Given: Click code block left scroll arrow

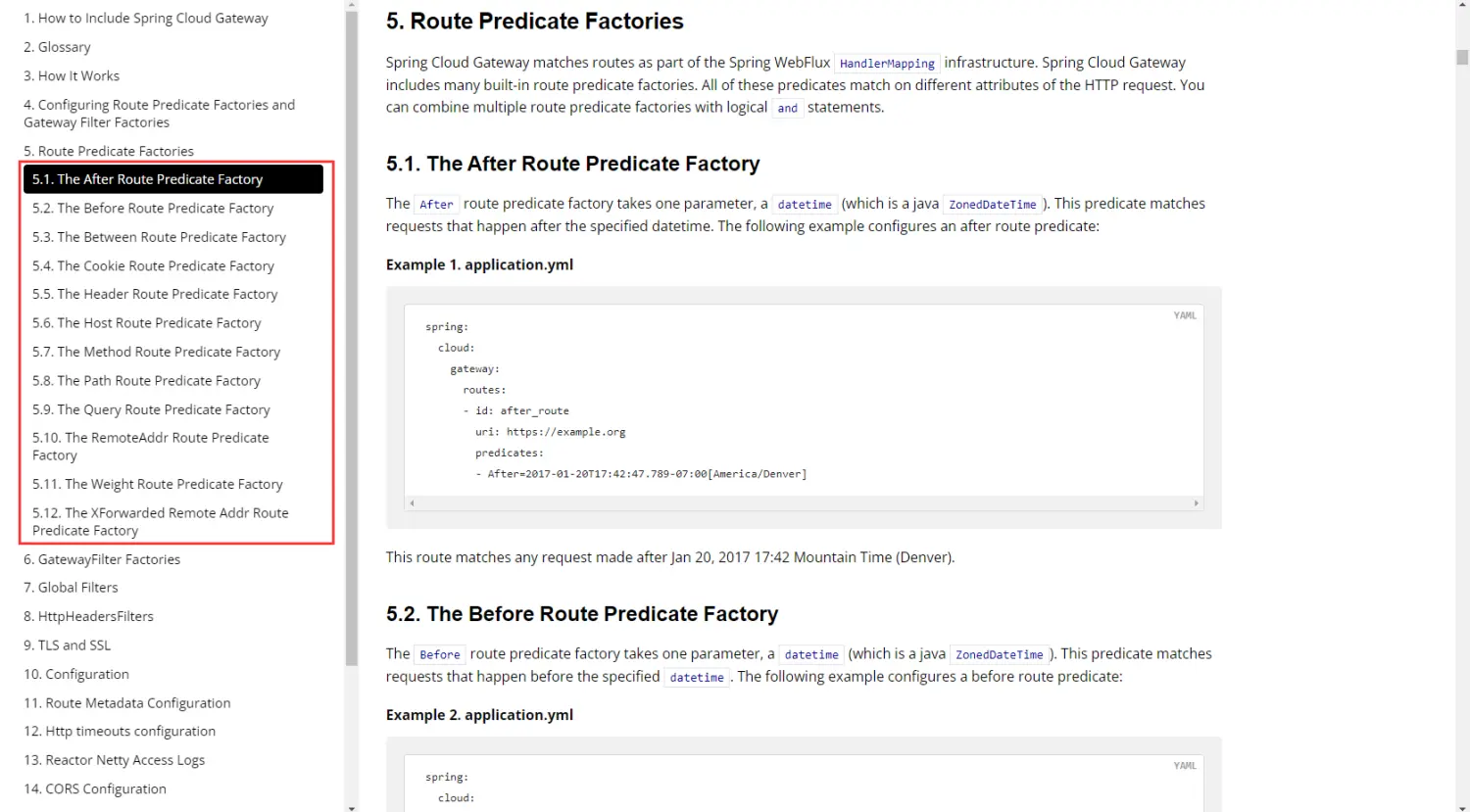Looking at the screenshot, I should pyautogui.click(x=413, y=503).
